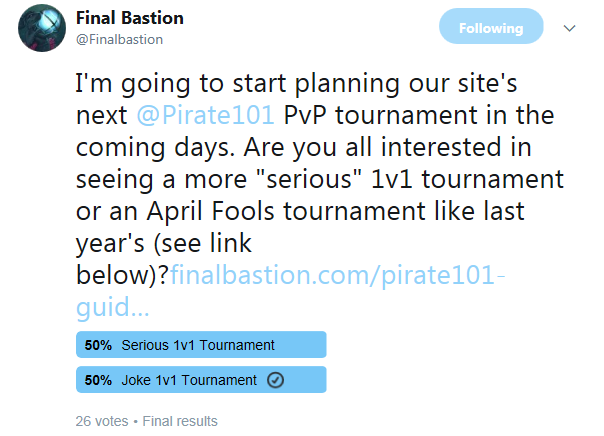604x436 pixels.
Task: Open the Final Bastion profile avatar
Action: 42,28
